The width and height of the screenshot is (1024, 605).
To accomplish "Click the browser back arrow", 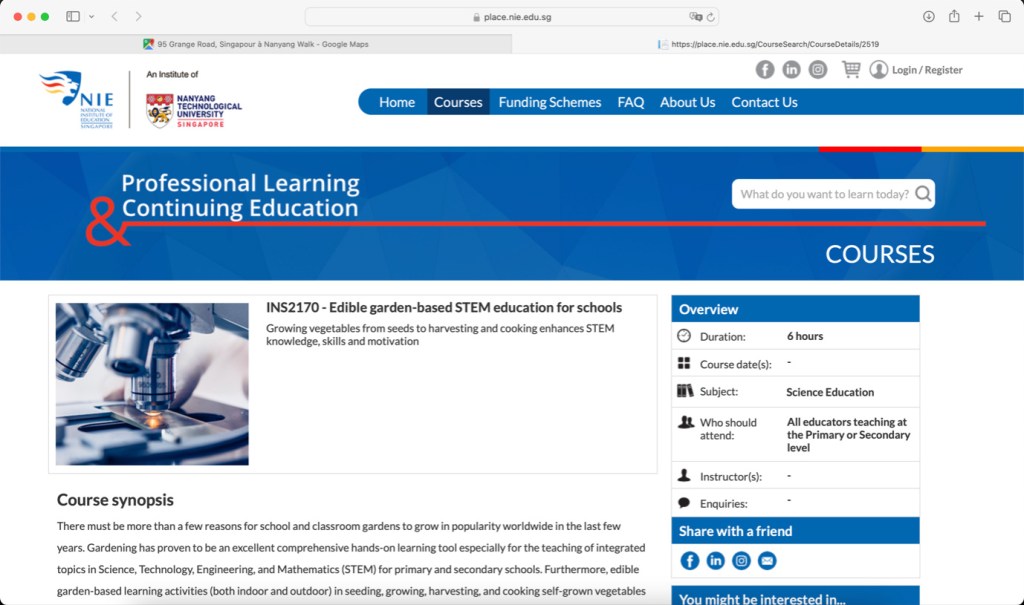I will (115, 16).
